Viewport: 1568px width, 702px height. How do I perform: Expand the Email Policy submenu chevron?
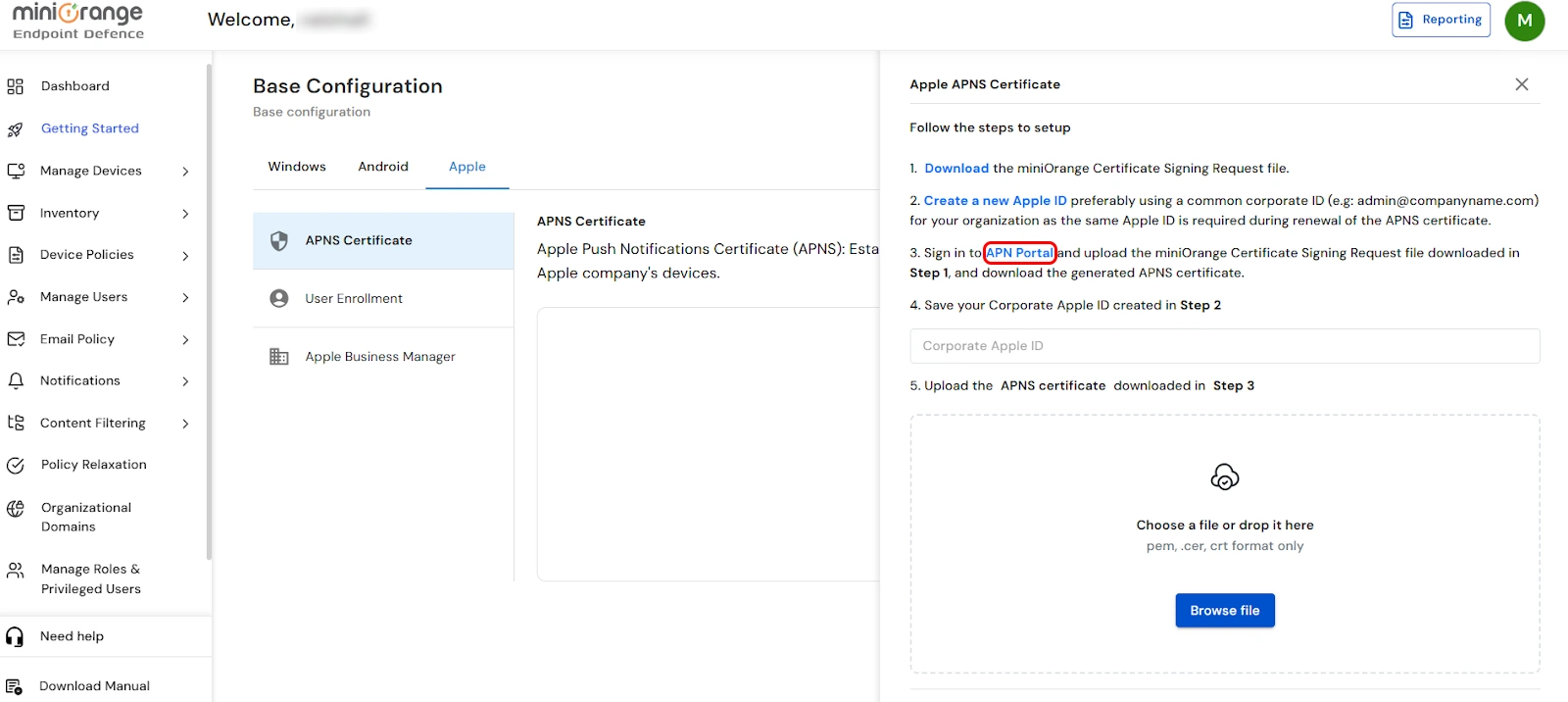[185, 340]
